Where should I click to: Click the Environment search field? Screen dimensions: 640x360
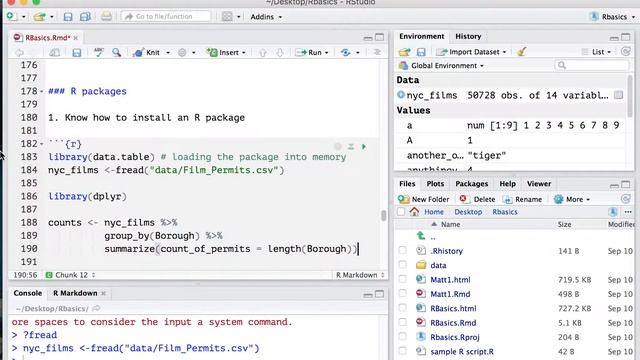[x=591, y=65]
